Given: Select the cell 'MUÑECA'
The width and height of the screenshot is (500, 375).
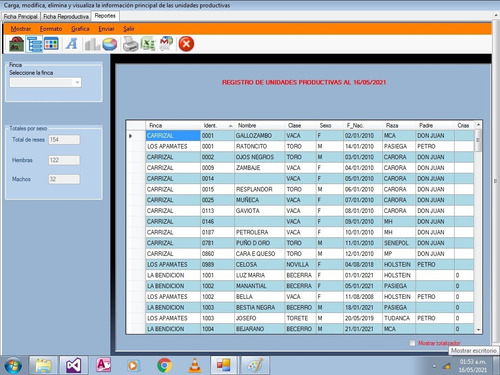Looking at the screenshot, I should [259, 200].
